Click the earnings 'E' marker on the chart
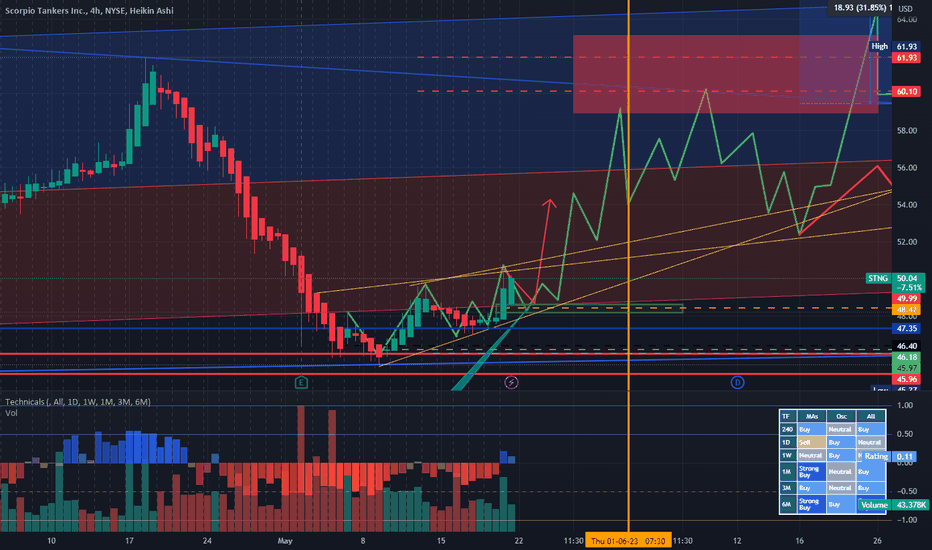 pos(301,382)
